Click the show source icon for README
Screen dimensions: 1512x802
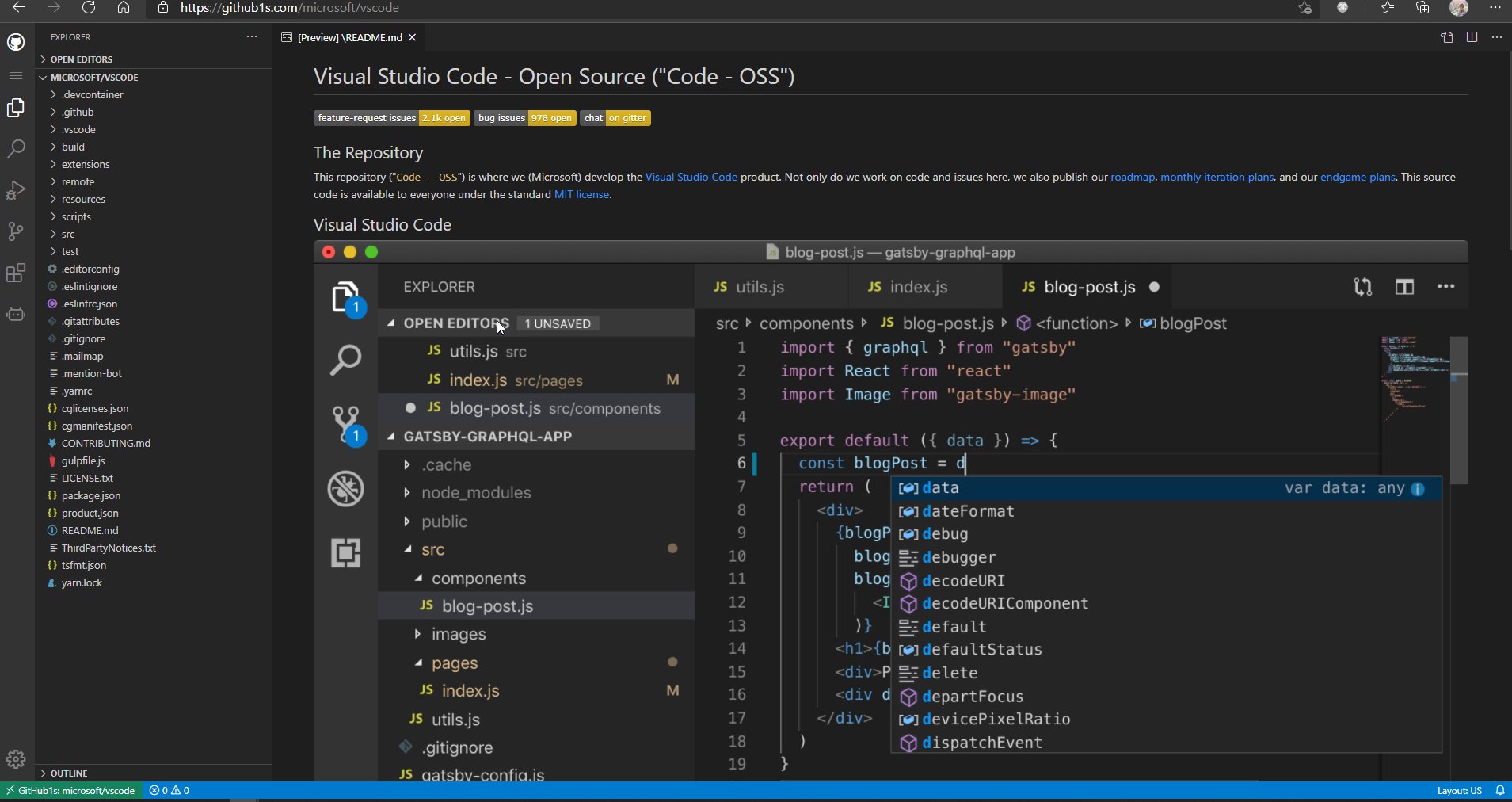(1447, 37)
